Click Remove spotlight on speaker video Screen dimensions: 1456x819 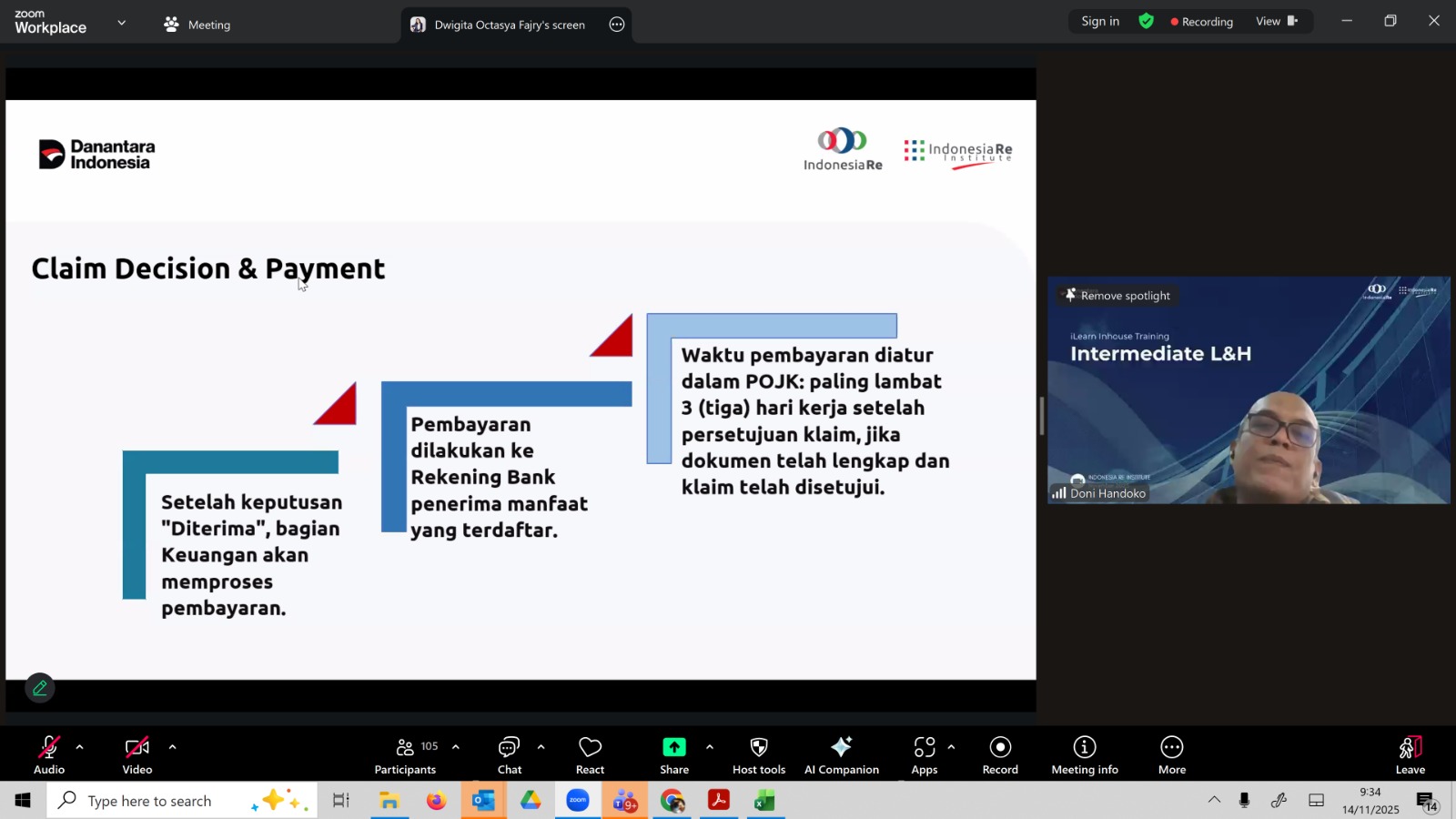click(1117, 296)
